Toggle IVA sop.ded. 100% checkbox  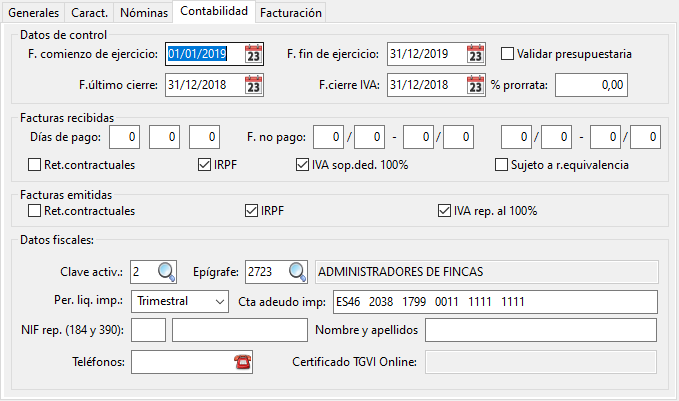tap(303, 164)
